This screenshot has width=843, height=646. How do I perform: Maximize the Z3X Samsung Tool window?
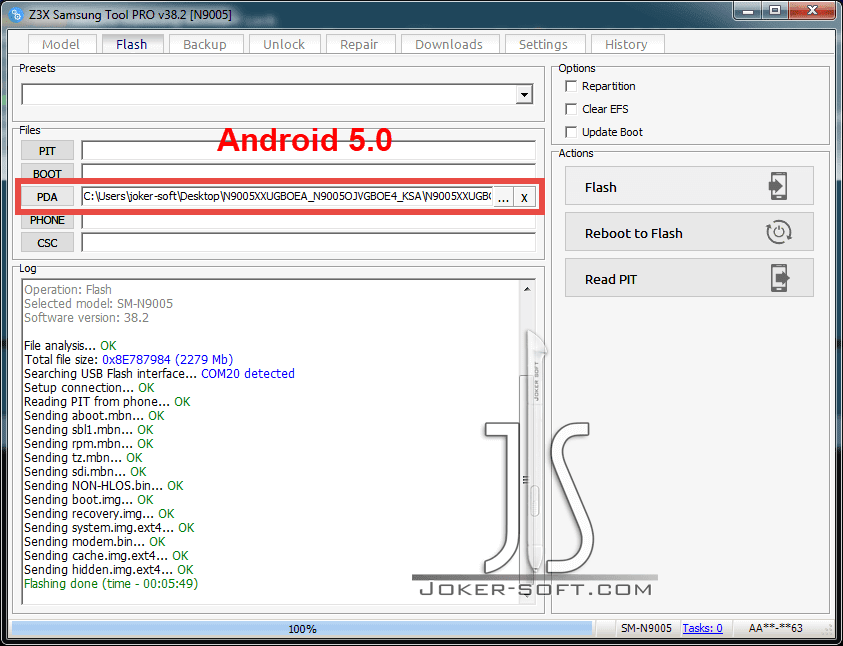[775, 11]
